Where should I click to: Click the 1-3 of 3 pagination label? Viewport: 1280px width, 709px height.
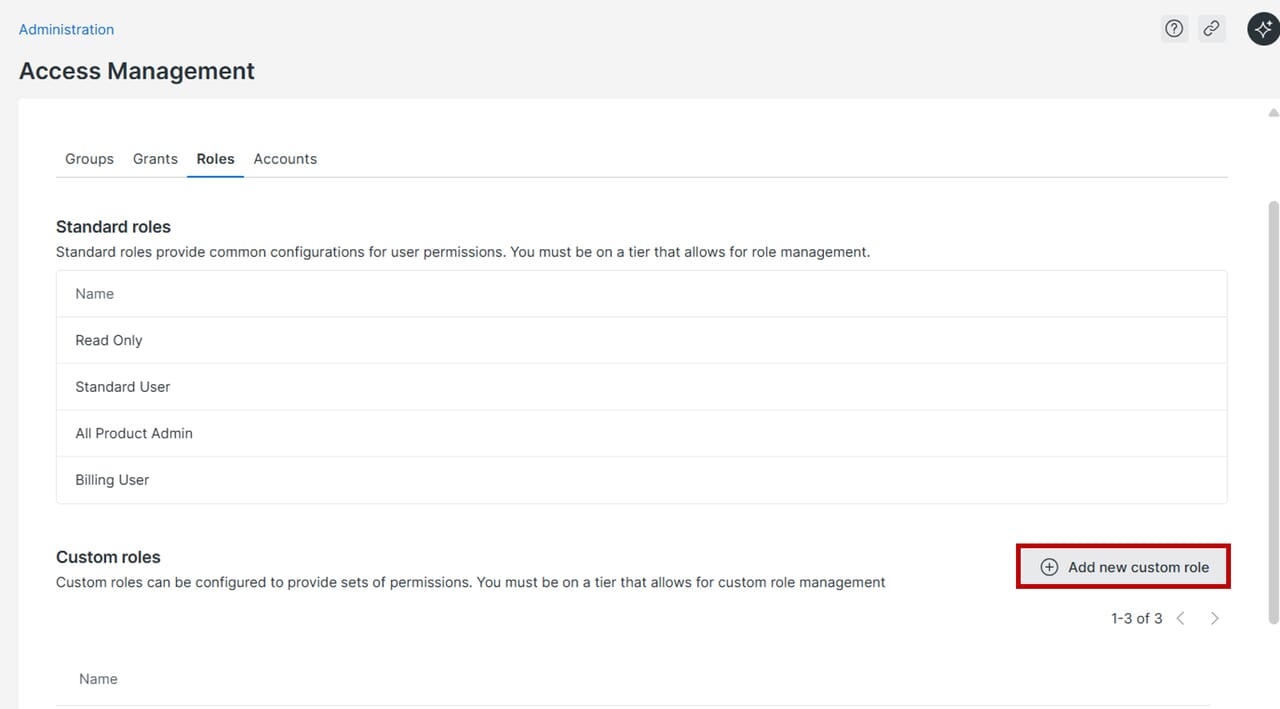click(1136, 619)
